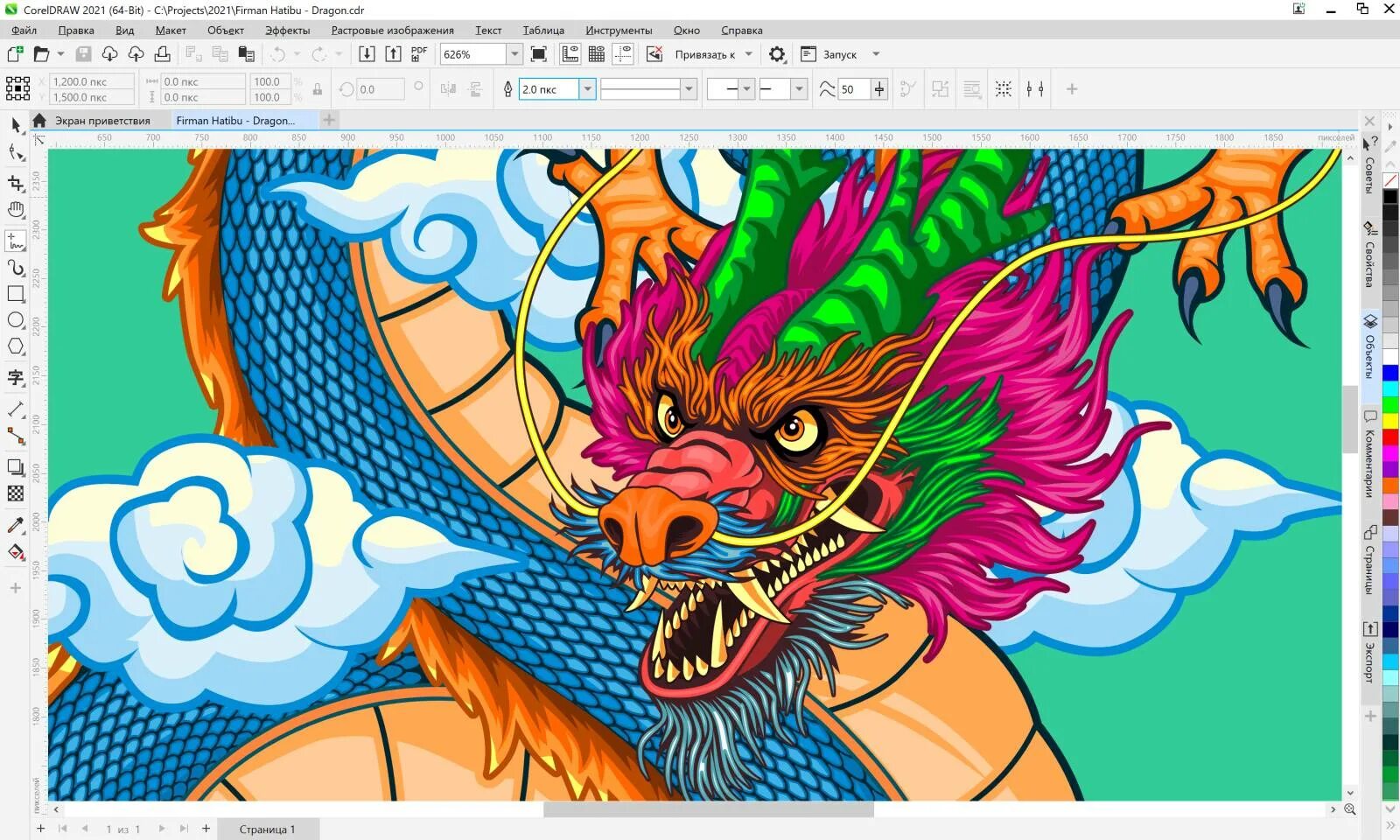1400x840 pixels.
Task: Select the Drop Shadow tool
Action: click(x=16, y=467)
